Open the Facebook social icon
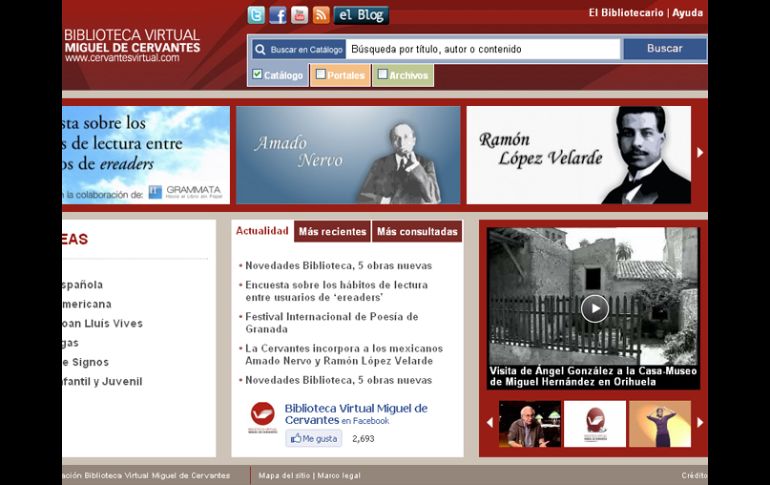Screen dimensions: 770x485 pyautogui.click(x=278, y=15)
